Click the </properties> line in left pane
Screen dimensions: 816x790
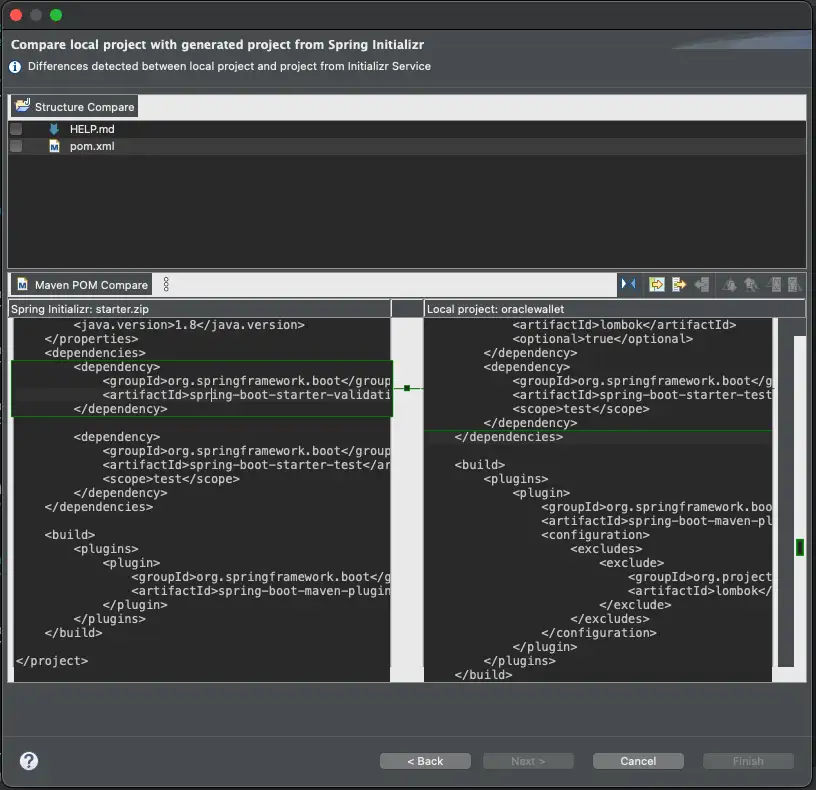tap(92, 339)
